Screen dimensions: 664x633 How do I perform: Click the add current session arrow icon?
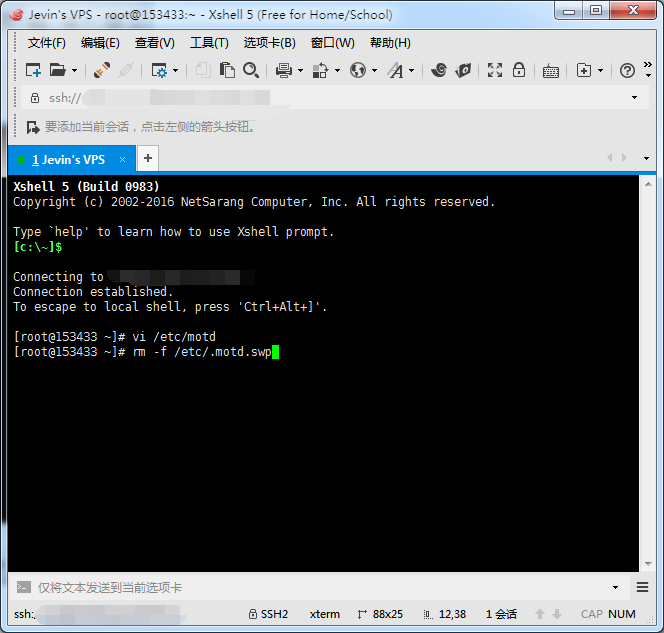(33, 127)
